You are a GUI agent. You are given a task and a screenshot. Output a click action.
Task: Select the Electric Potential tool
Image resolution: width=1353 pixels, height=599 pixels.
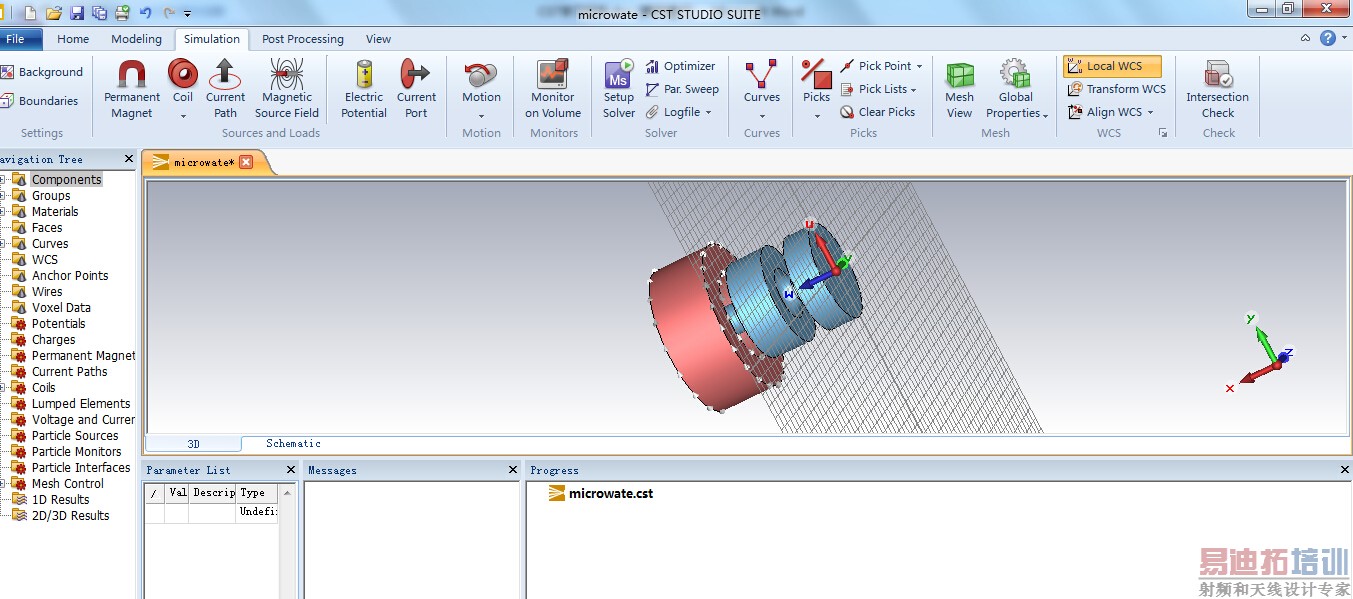pyautogui.click(x=364, y=89)
